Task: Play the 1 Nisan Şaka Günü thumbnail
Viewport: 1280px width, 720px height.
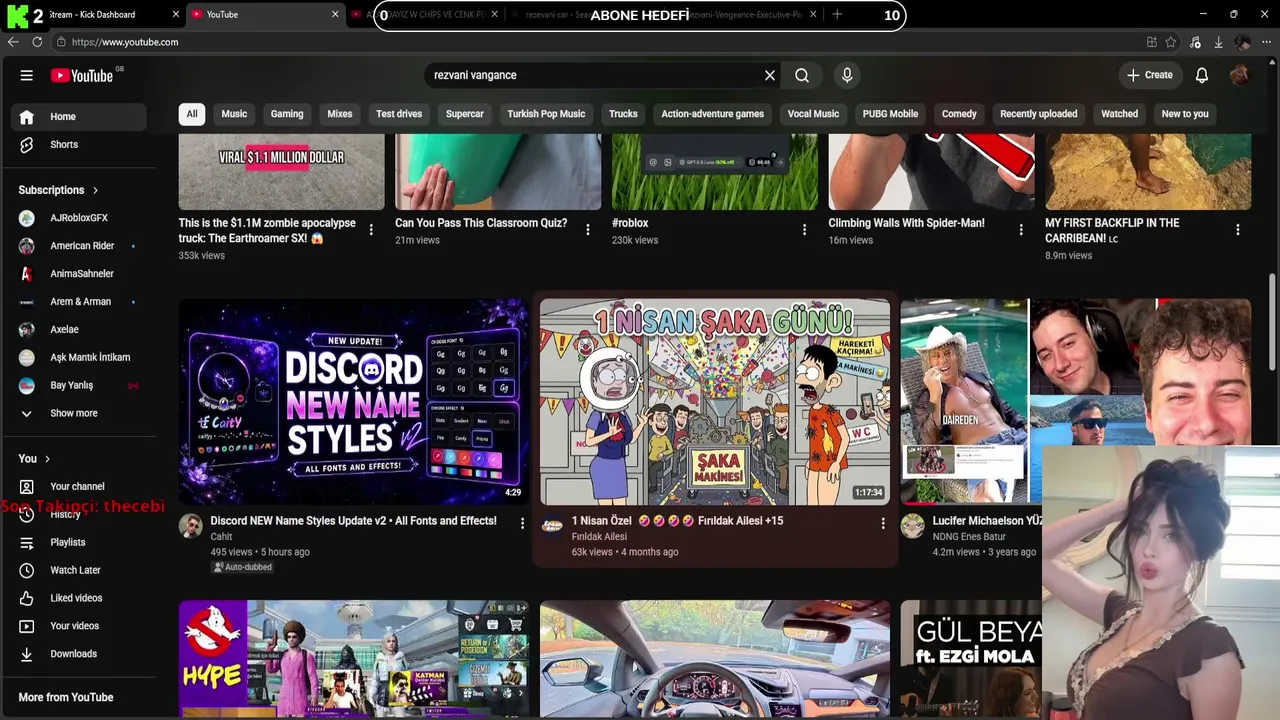Action: tap(715, 402)
